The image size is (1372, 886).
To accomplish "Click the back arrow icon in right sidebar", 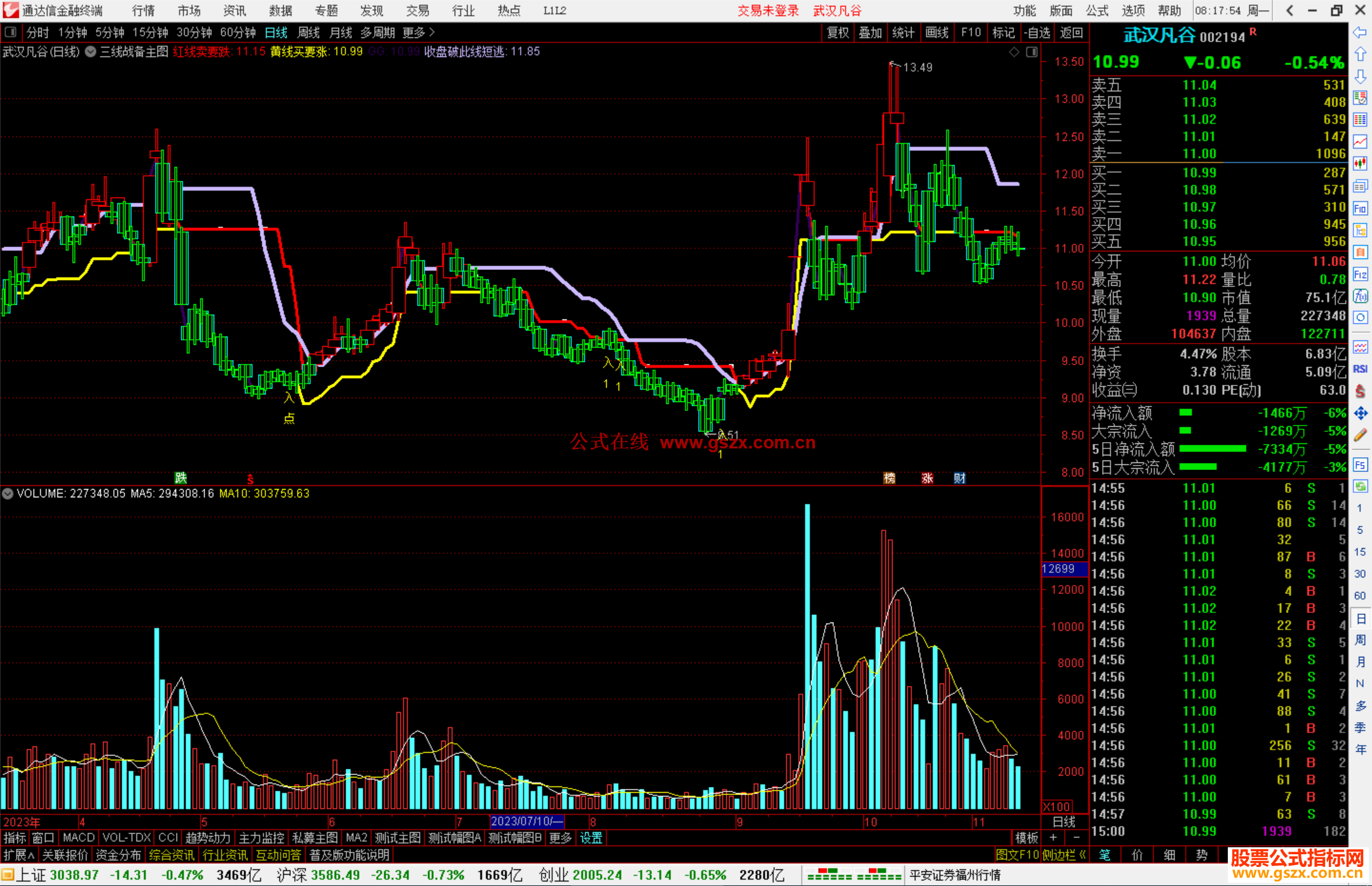I will 1360,32.
